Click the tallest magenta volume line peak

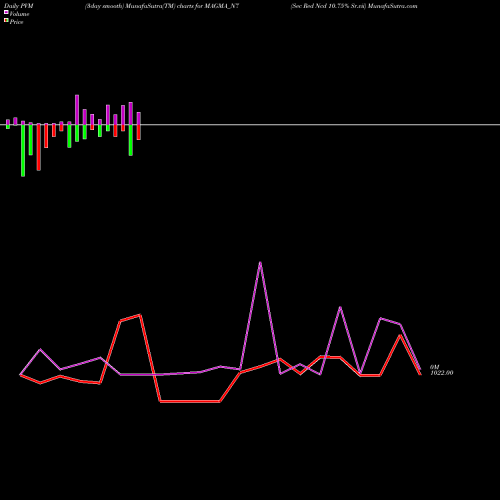260,263
